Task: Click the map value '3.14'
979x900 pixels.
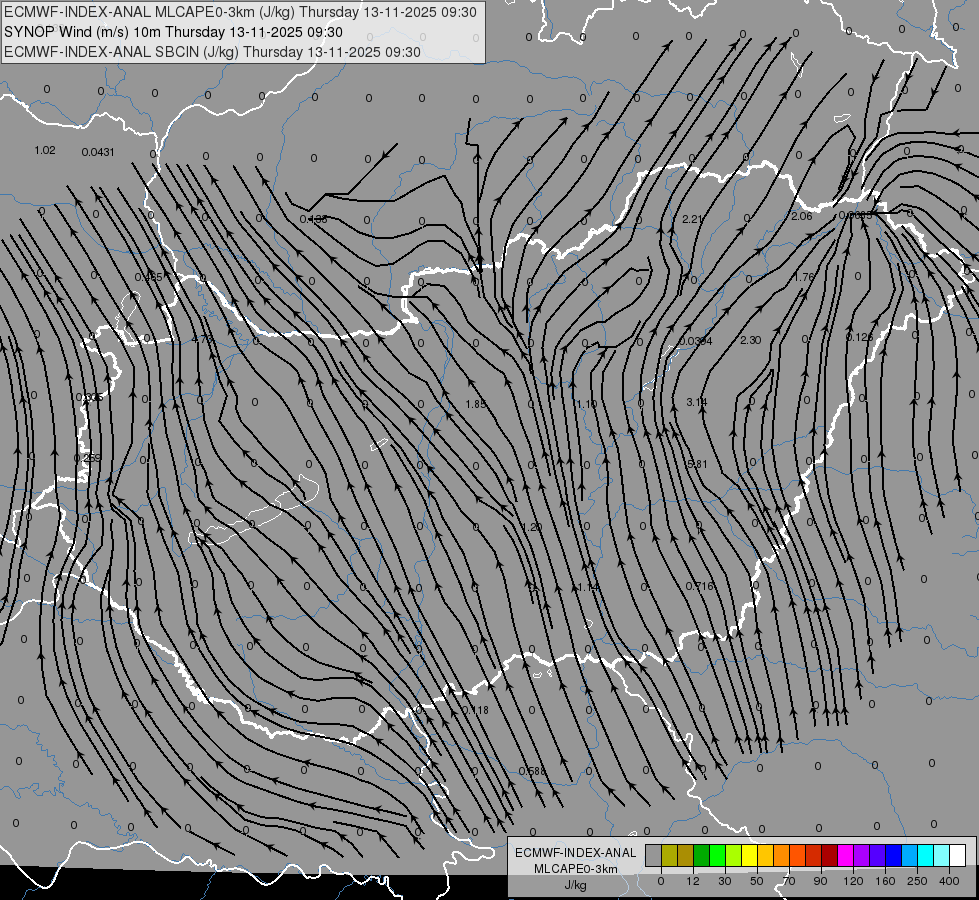Action: 697,402
